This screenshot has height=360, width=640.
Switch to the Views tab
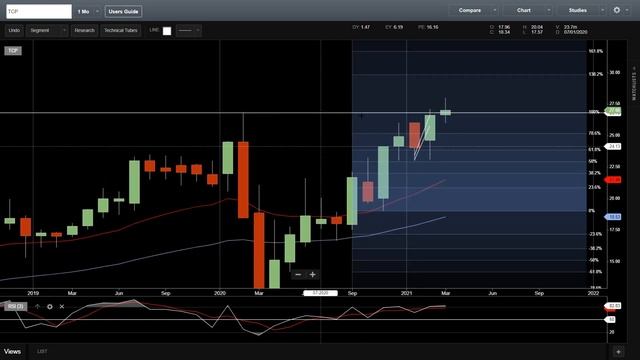pyautogui.click(x=12, y=351)
